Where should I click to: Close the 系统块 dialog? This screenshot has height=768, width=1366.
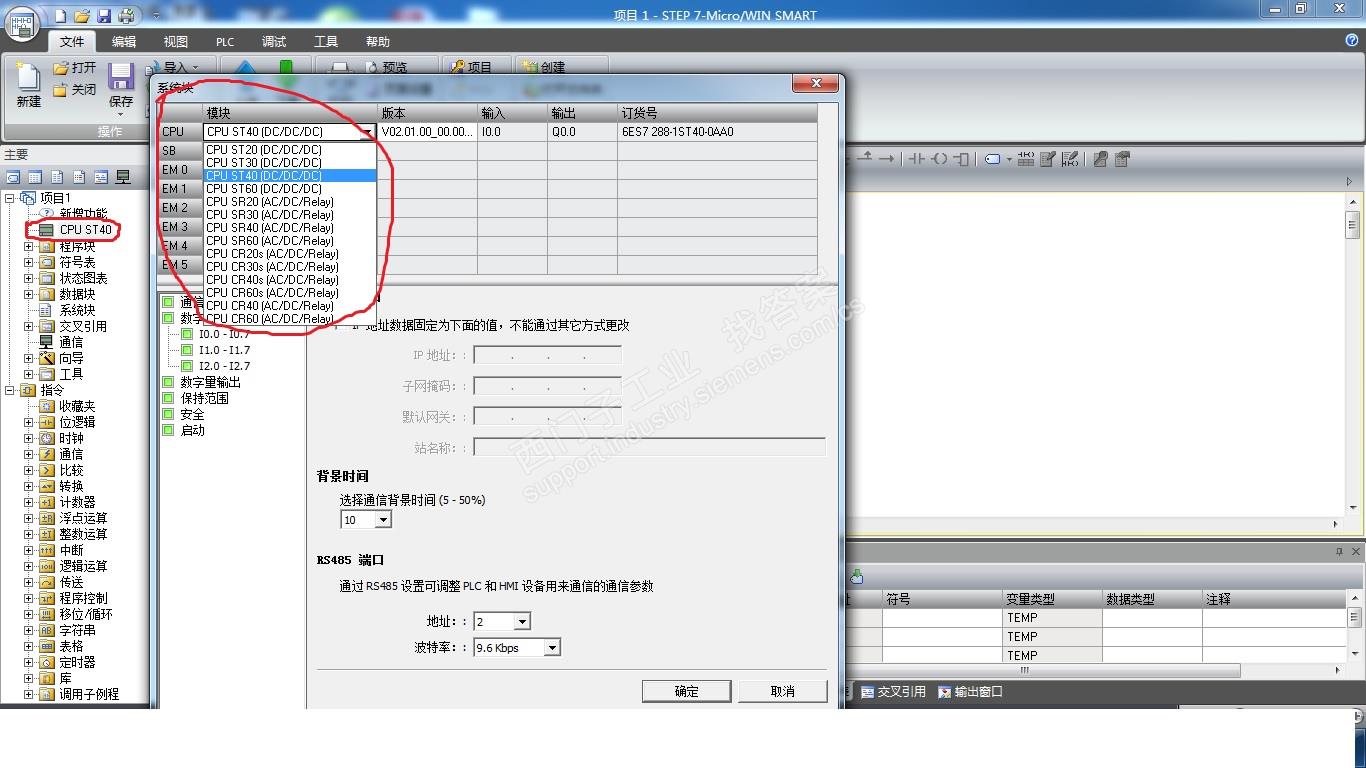pos(816,83)
